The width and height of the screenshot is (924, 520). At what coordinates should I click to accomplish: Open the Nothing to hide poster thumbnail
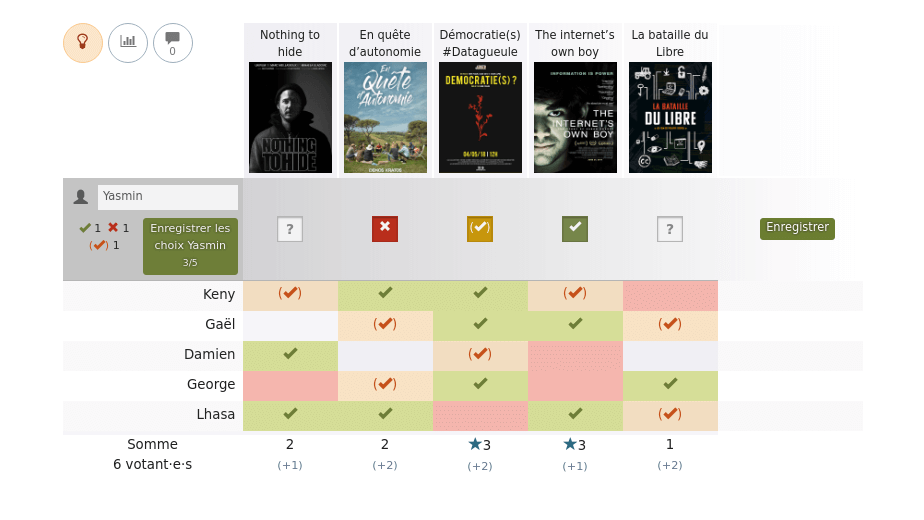[291, 117]
